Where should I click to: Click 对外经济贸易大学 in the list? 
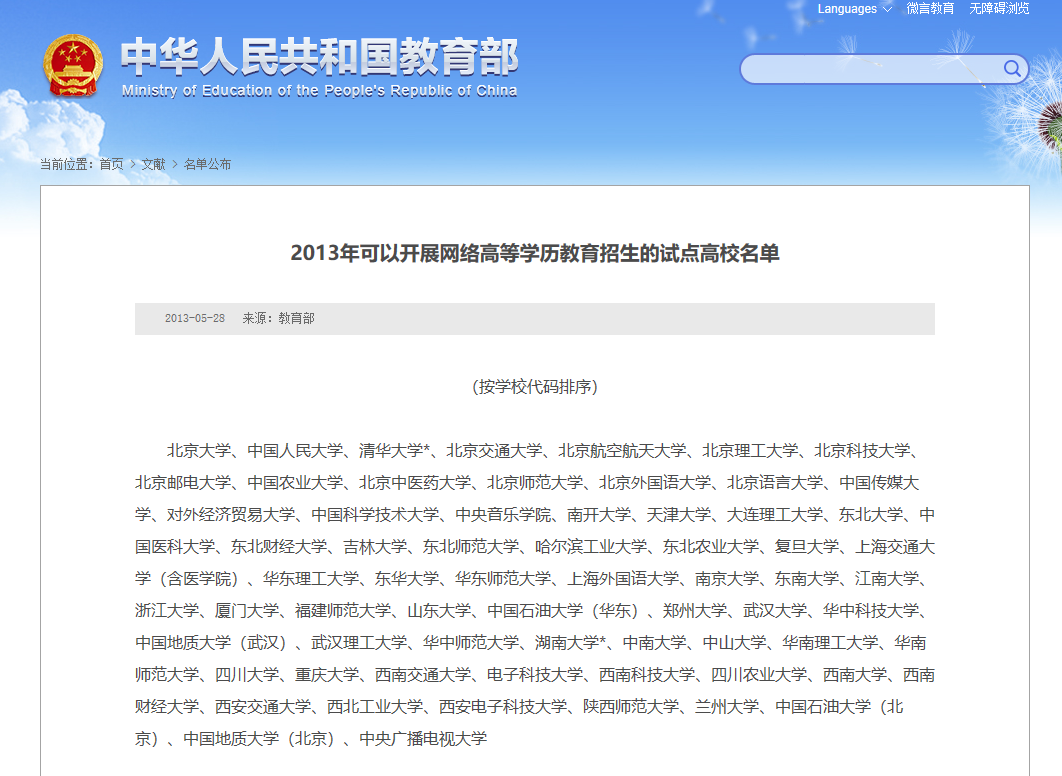coord(231,515)
